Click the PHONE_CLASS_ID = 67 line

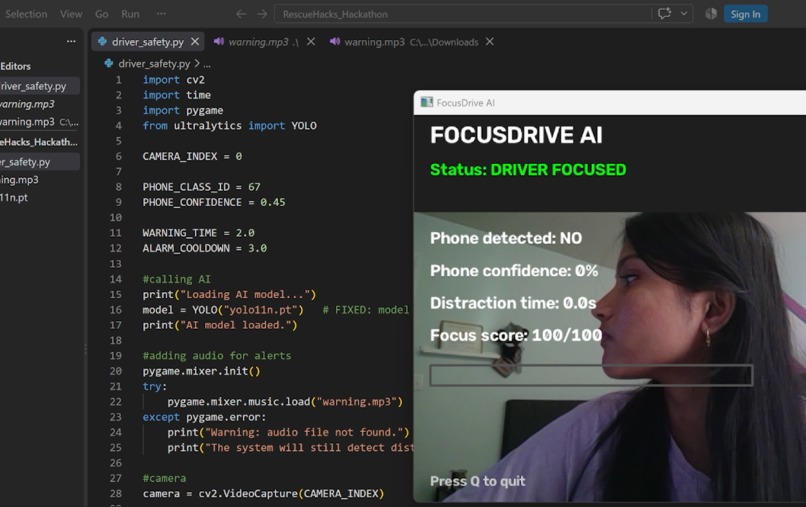click(202, 187)
